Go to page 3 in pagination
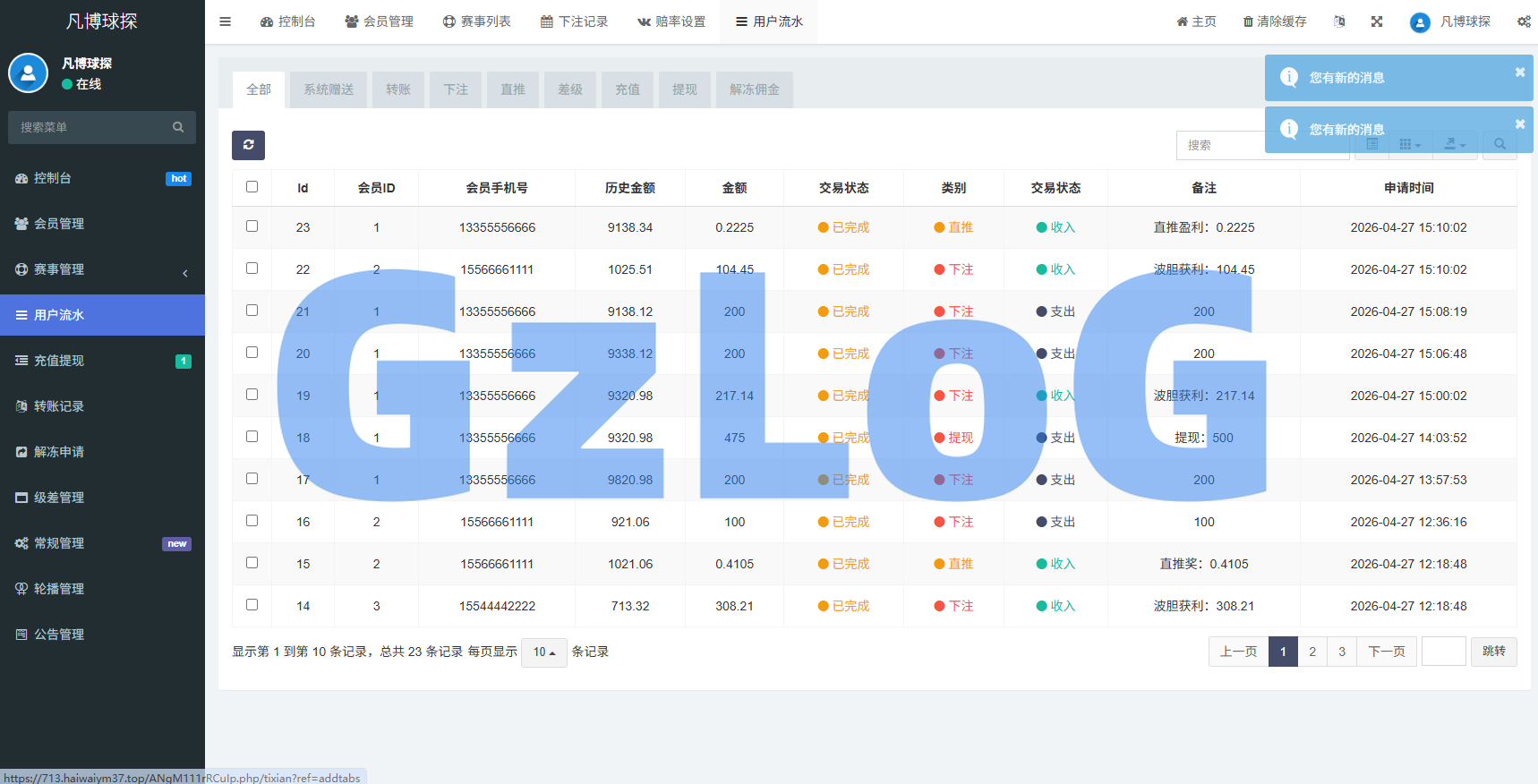 tap(1342, 652)
